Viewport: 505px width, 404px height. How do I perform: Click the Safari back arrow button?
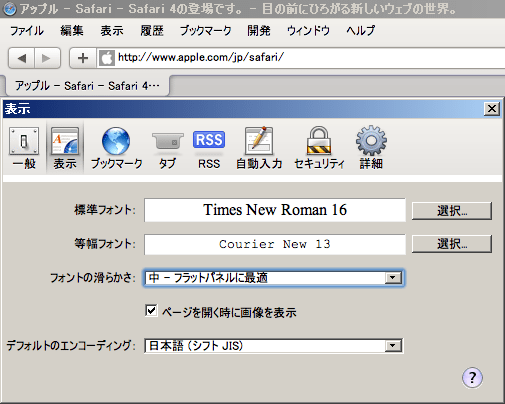click(x=21, y=58)
